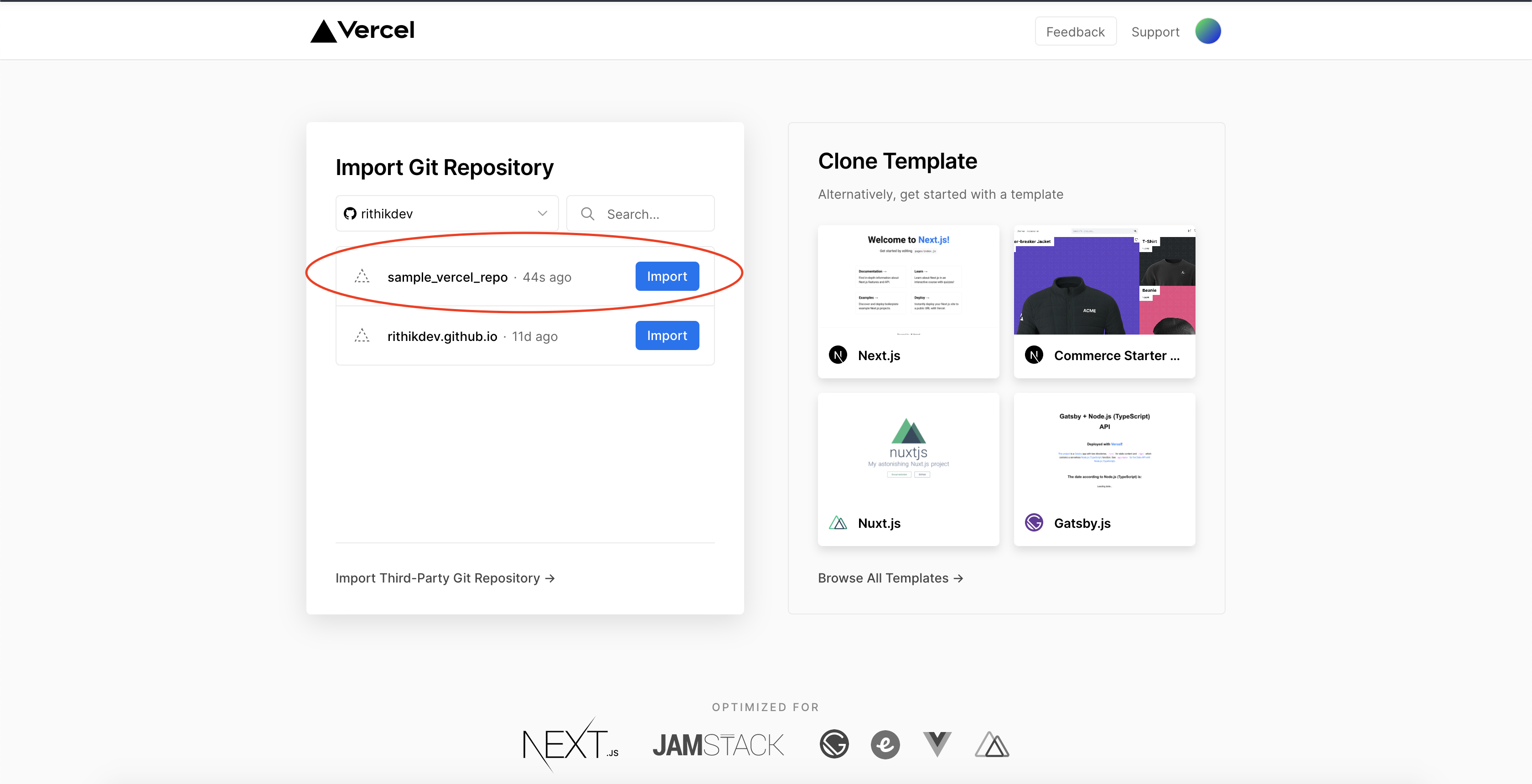Click the Next.js logo in footer
1532x784 pixels.
[570, 744]
